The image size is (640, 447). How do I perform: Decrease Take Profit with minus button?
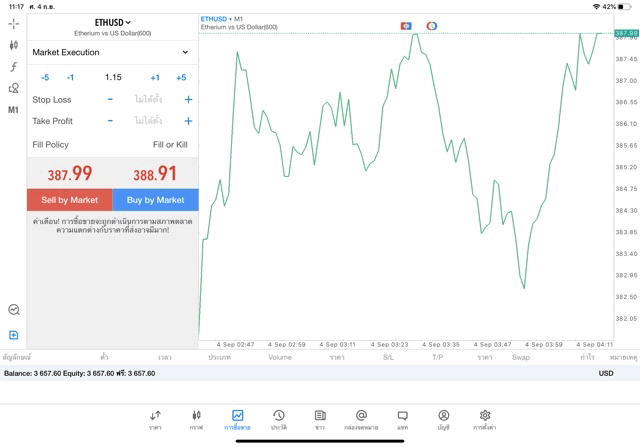[x=110, y=121]
